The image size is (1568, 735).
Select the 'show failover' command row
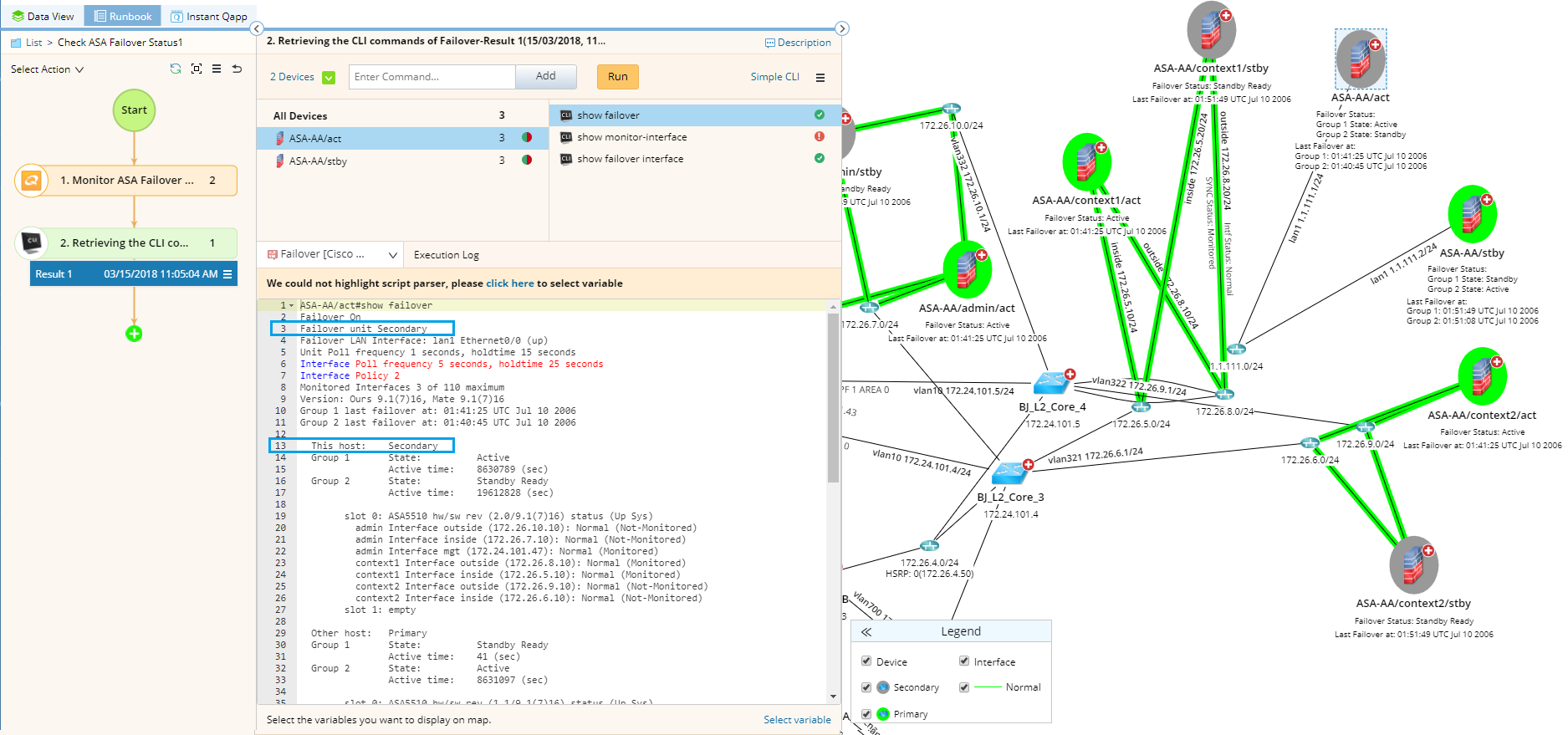point(694,115)
